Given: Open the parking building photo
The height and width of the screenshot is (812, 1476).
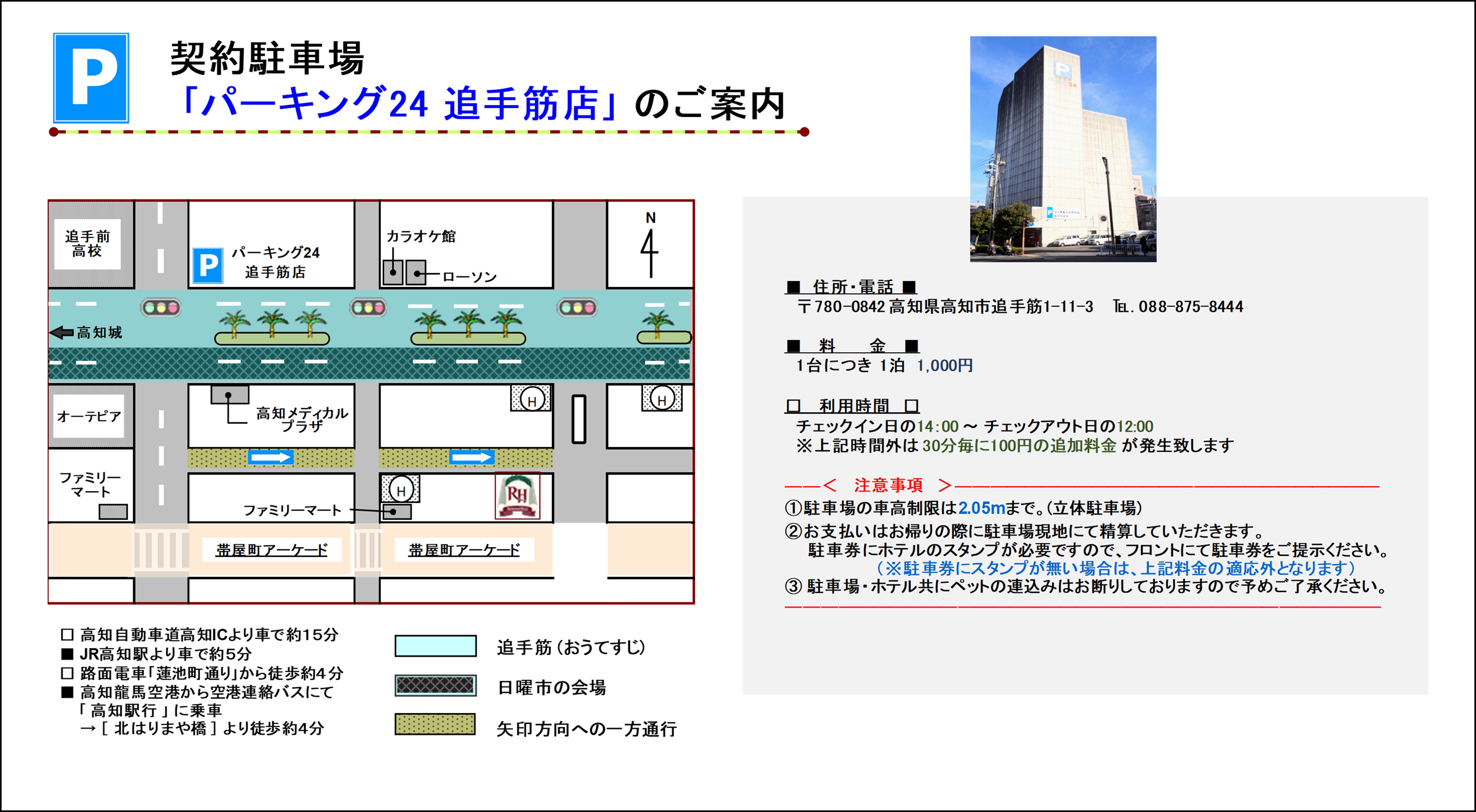Looking at the screenshot, I should pos(1063,149).
